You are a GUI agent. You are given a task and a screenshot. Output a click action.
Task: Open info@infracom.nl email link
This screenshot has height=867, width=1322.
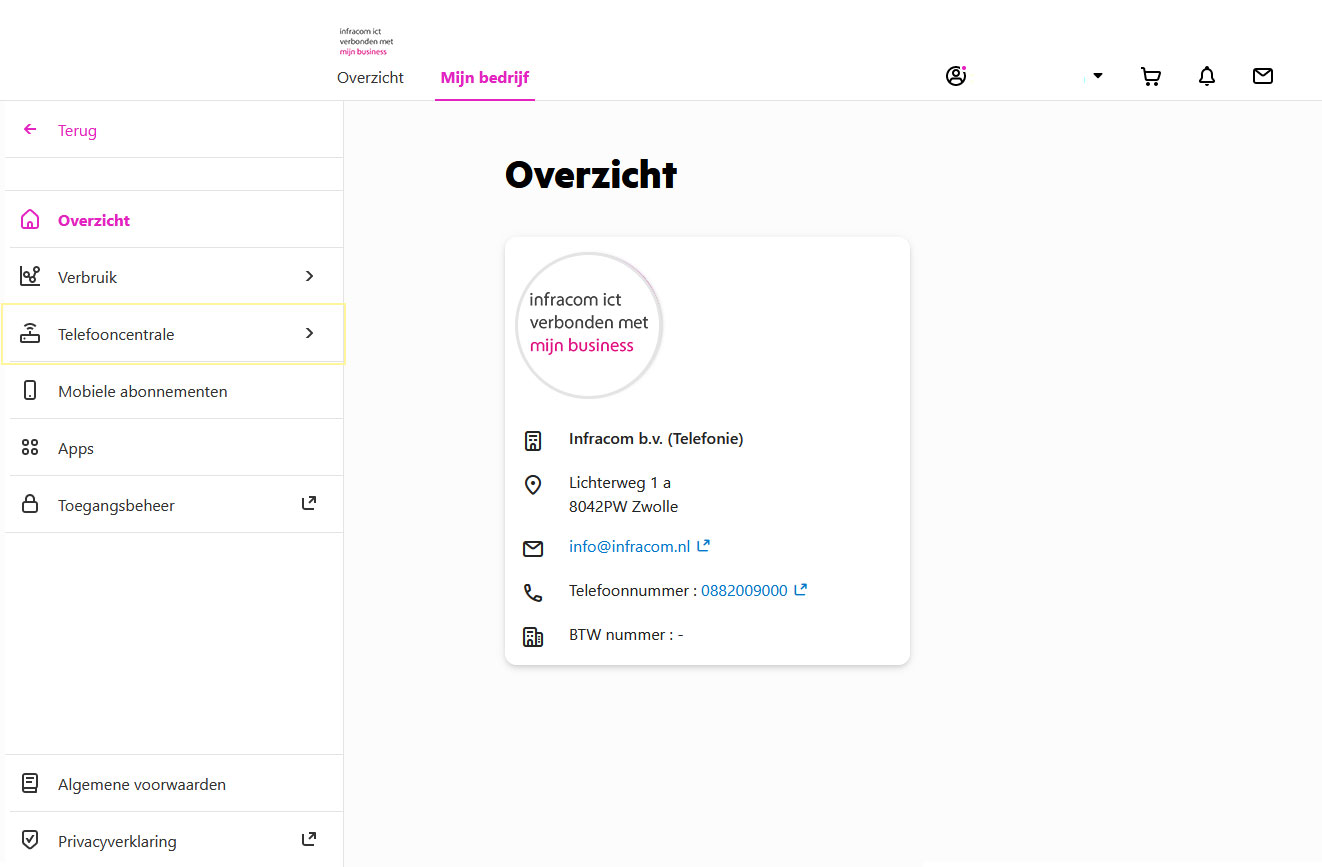tap(630, 546)
